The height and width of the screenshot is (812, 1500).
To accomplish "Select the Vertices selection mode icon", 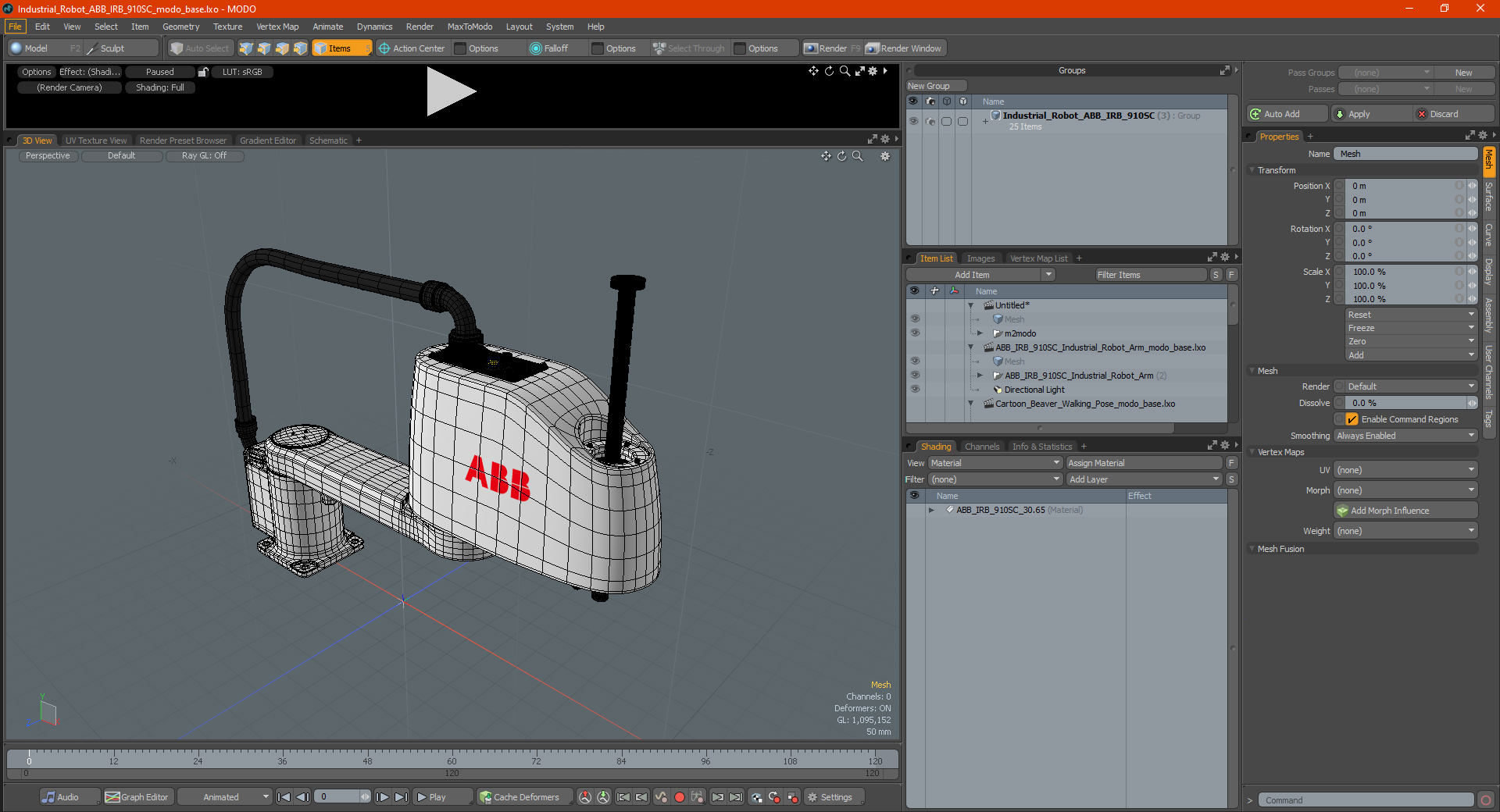I will (x=246, y=48).
